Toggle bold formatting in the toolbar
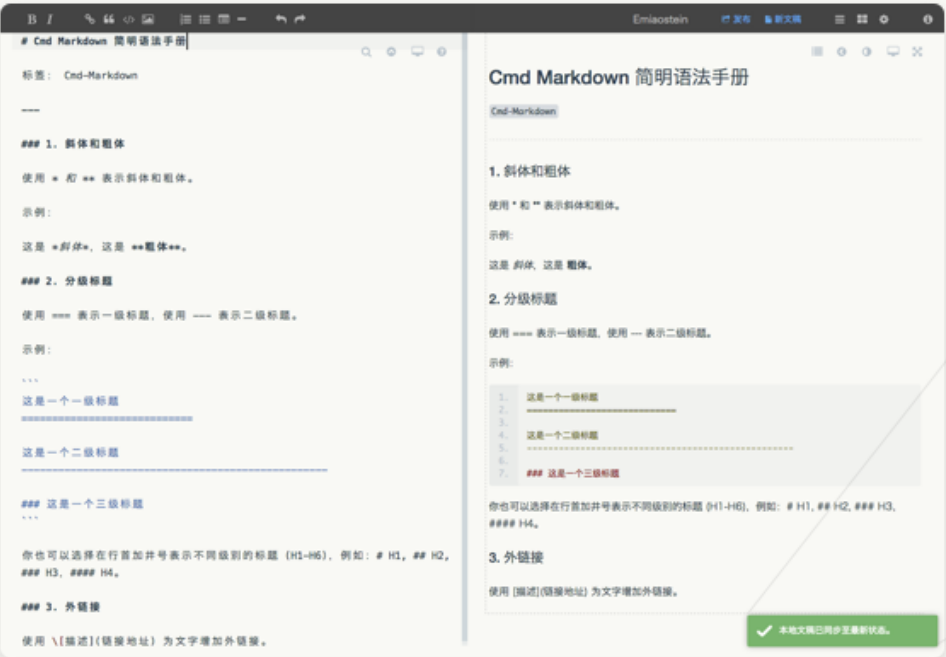 (32, 19)
